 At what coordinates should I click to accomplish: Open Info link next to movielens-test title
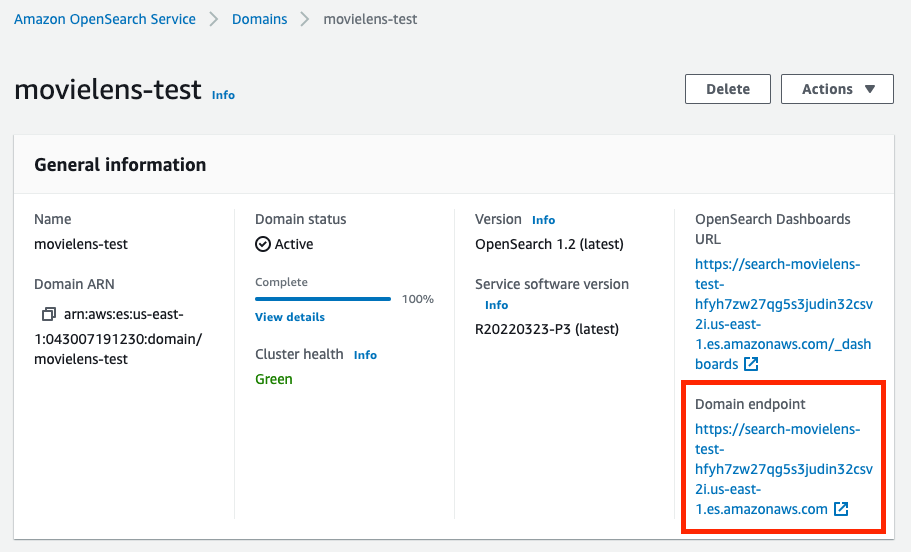click(x=223, y=95)
